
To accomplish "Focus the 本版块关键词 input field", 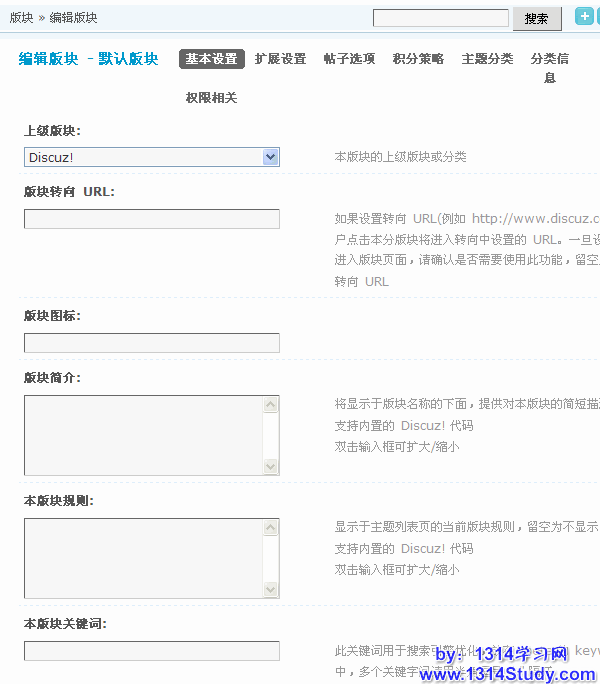I will pos(151,651).
